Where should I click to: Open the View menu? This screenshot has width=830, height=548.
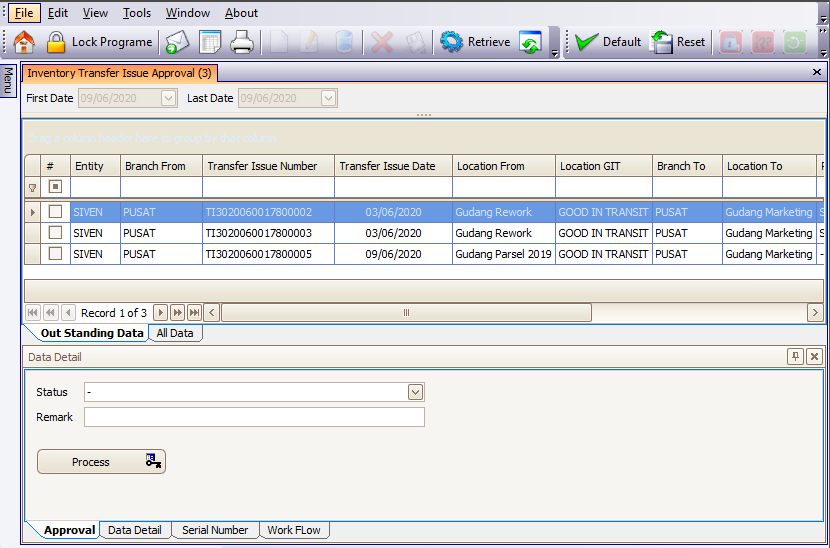coord(95,13)
